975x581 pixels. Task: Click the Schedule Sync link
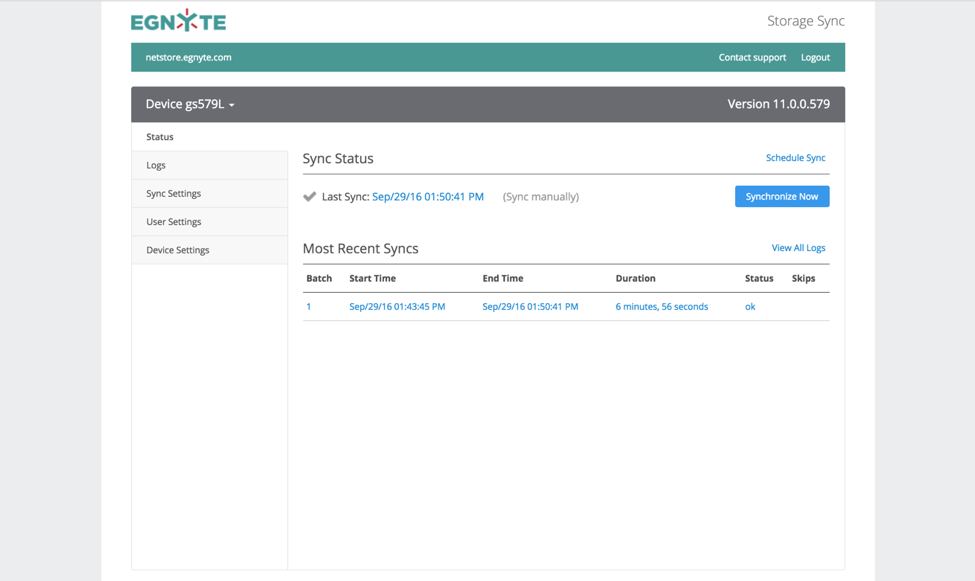pos(795,158)
